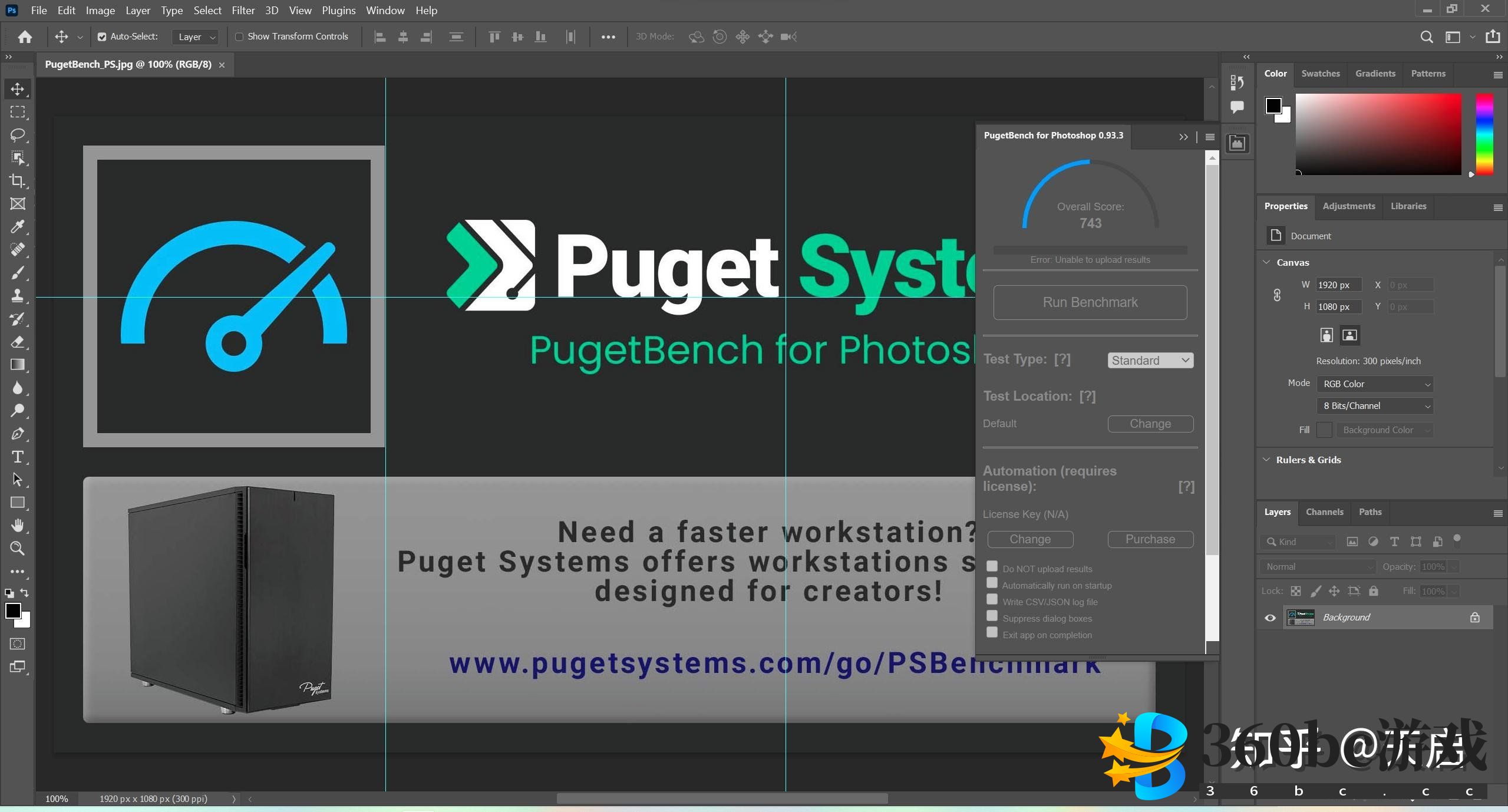This screenshot has height=812, width=1508.
Task: Select the Eyedropper tool
Action: pyautogui.click(x=17, y=227)
